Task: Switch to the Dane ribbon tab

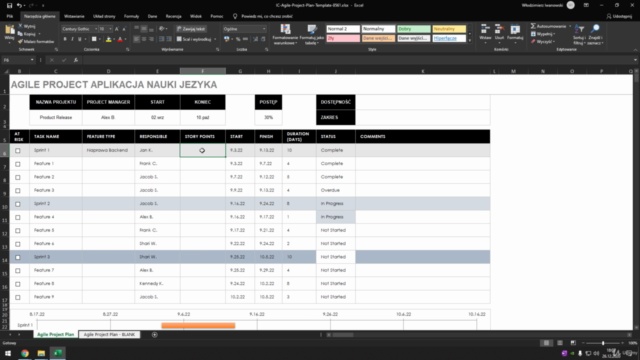Action: [152, 16]
